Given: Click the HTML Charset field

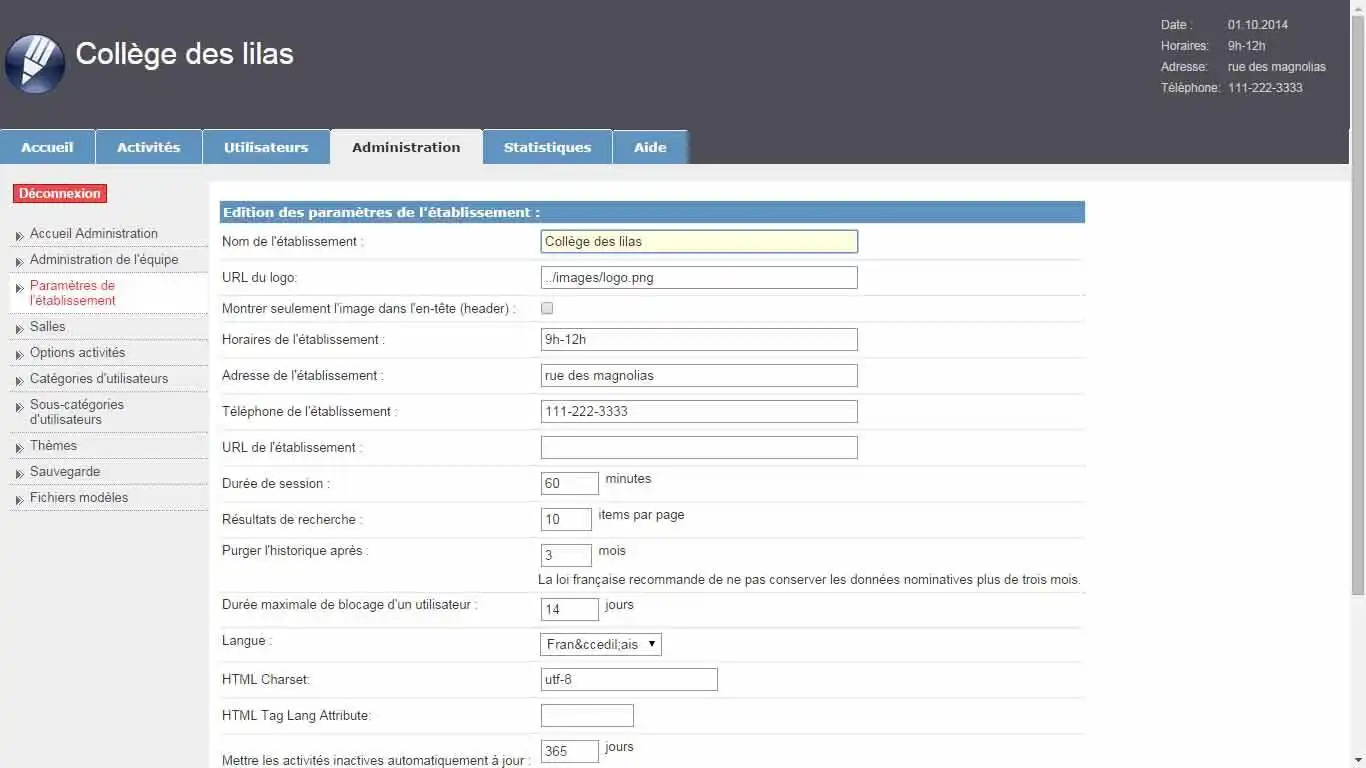Looking at the screenshot, I should 629,679.
